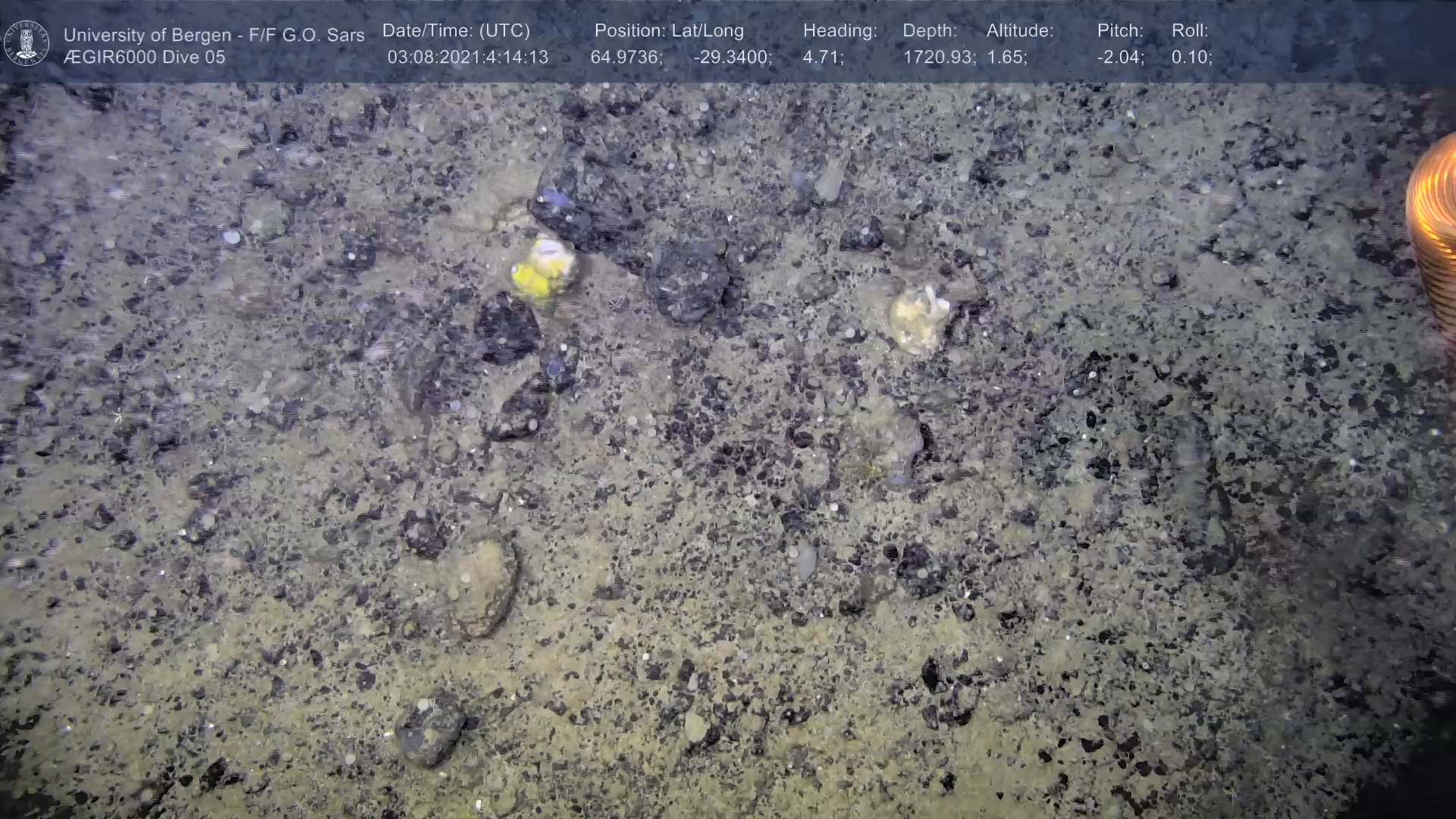1456x819 pixels.
Task: Select the altitude value 1.65
Action: point(1006,58)
